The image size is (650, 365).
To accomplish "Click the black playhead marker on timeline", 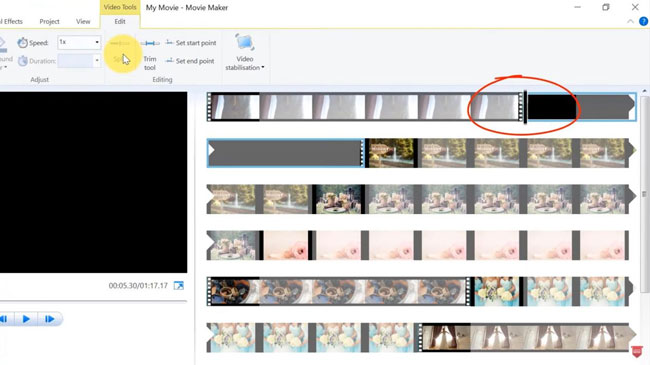I will click(525, 107).
